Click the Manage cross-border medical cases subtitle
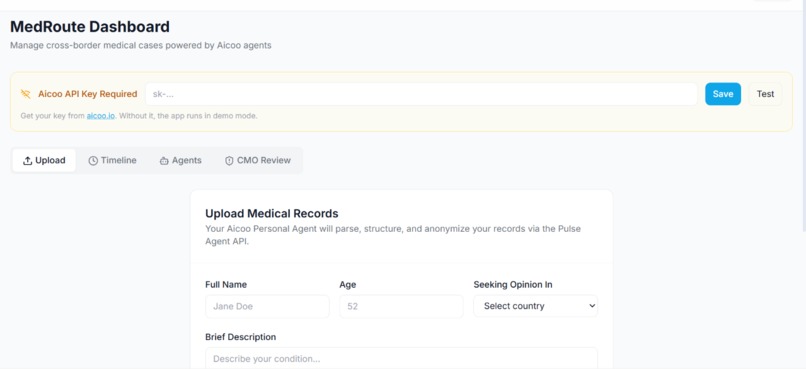The width and height of the screenshot is (806, 369). [x=141, y=46]
